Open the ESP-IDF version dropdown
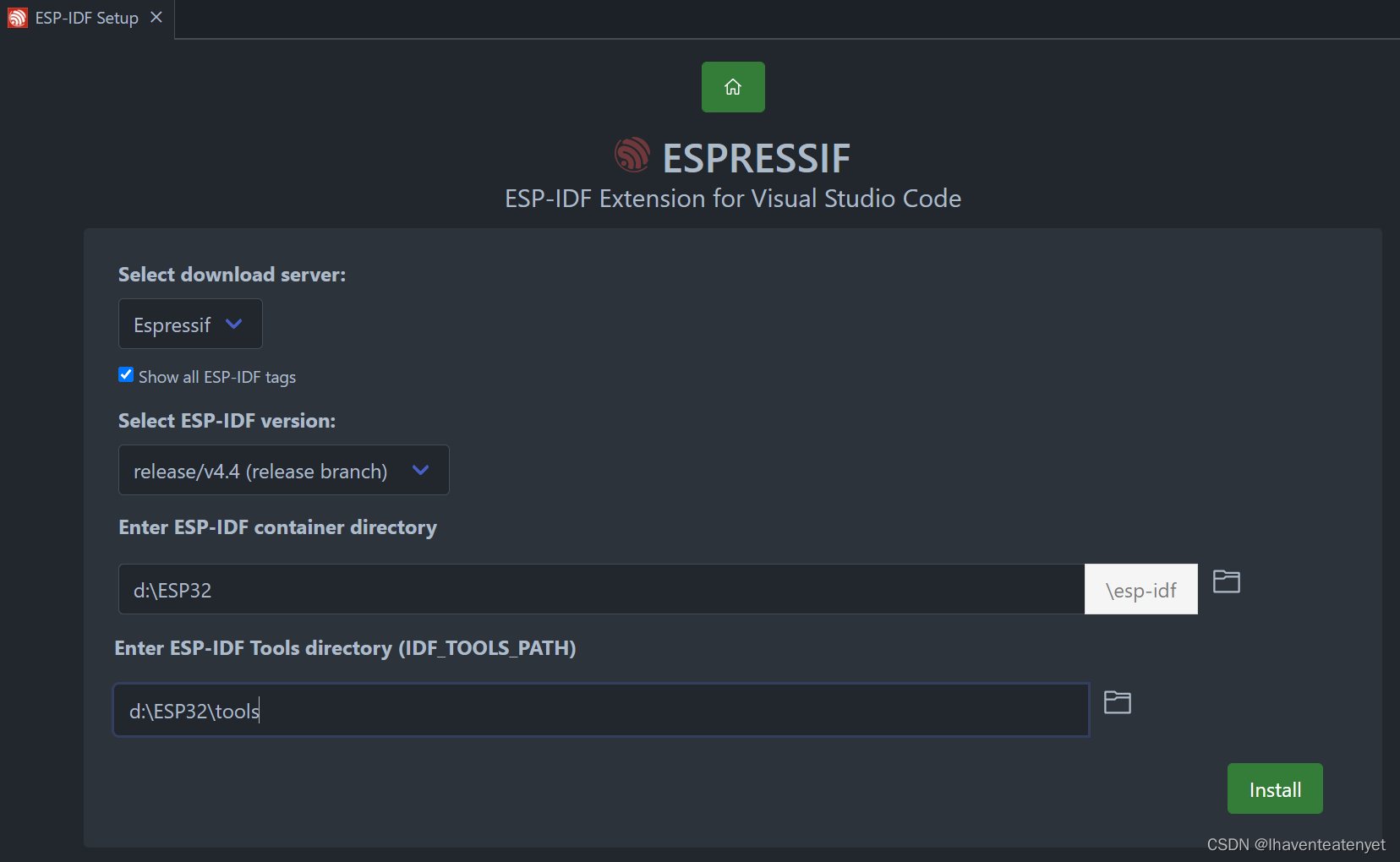Viewport: 1400px width, 862px height. click(283, 470)
